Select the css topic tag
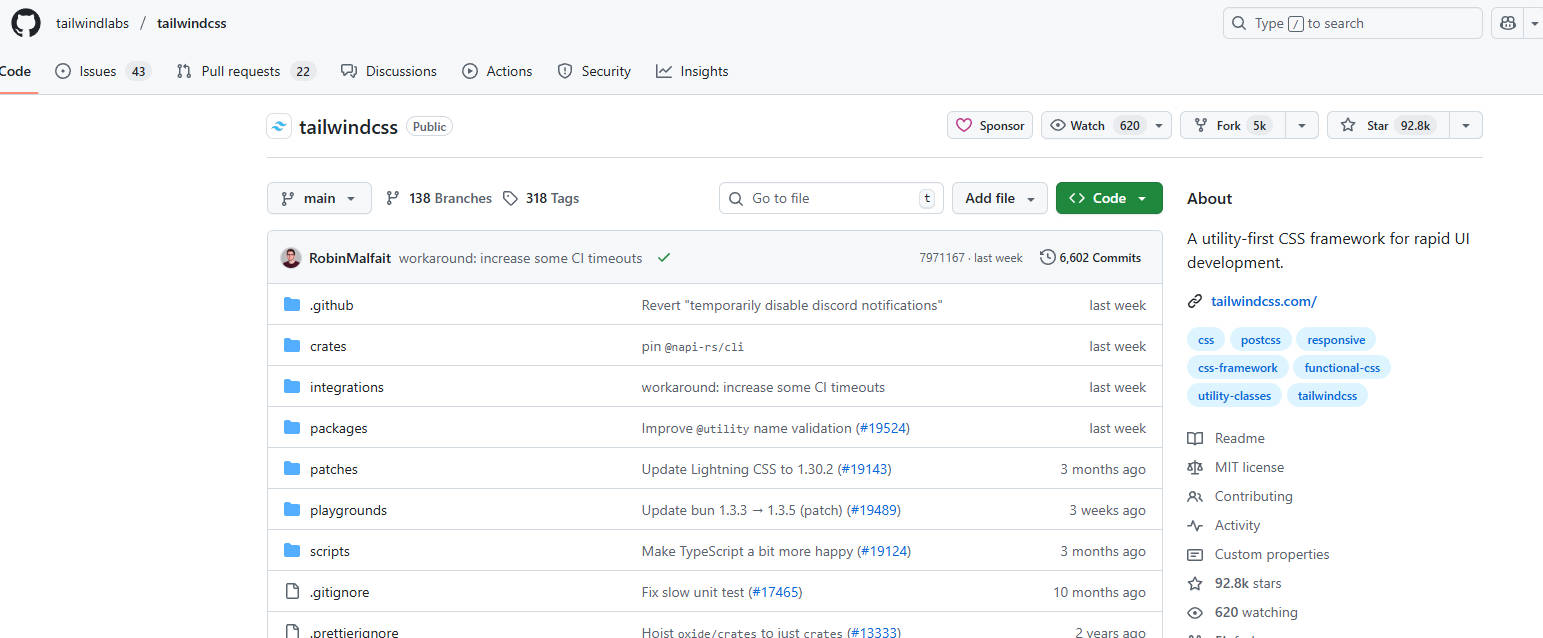The image size is (1543, 638). pyautogui.click(x=1206, y=340)
